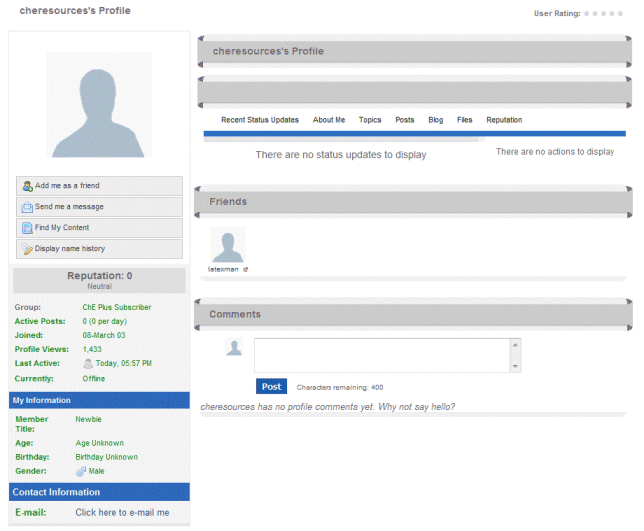This screenshot has width=644, height=531.
Task: Click the gender symbol icon beside Male
Action: (81, 471)
